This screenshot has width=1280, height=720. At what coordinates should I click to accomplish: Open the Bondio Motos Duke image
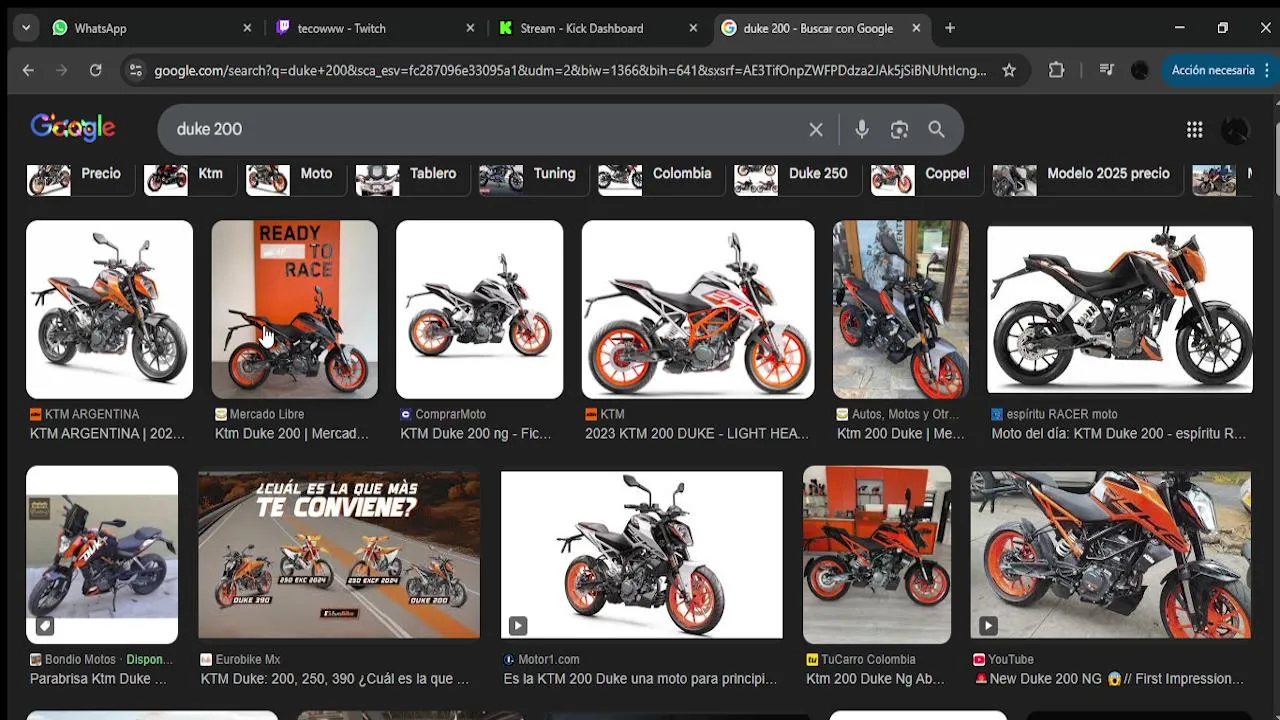[102, 555]
